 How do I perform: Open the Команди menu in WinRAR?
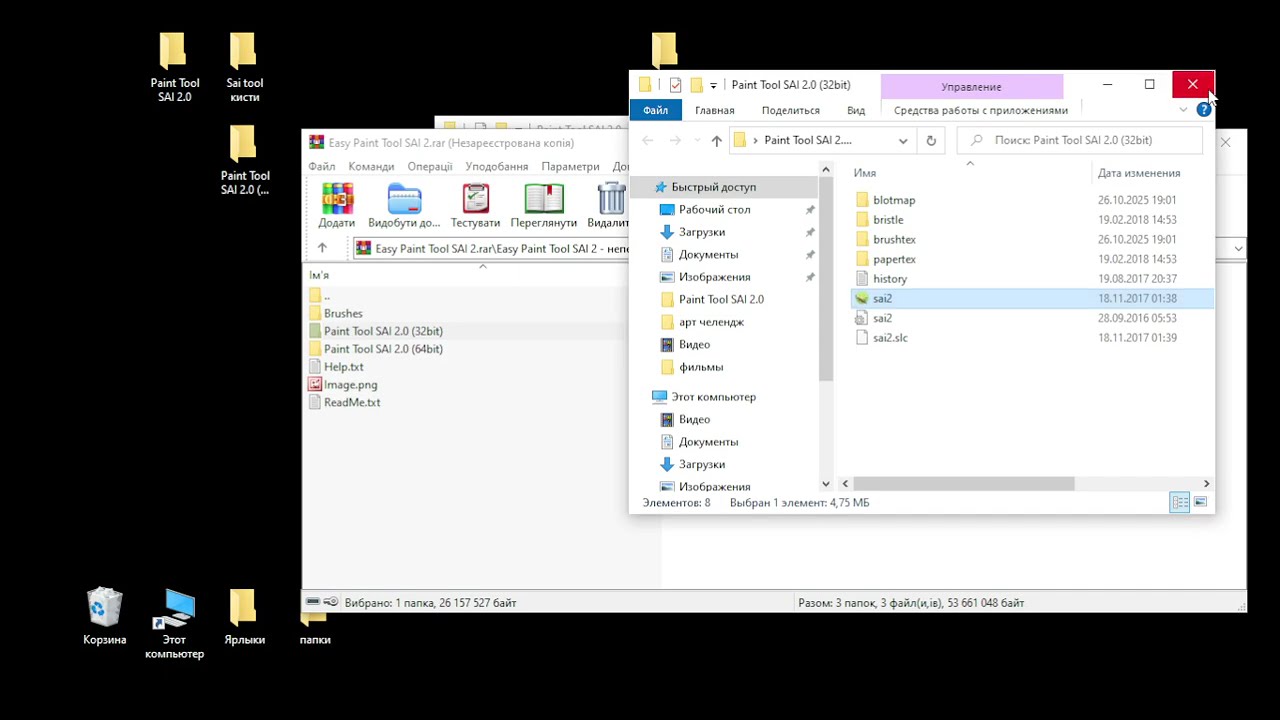371,166
